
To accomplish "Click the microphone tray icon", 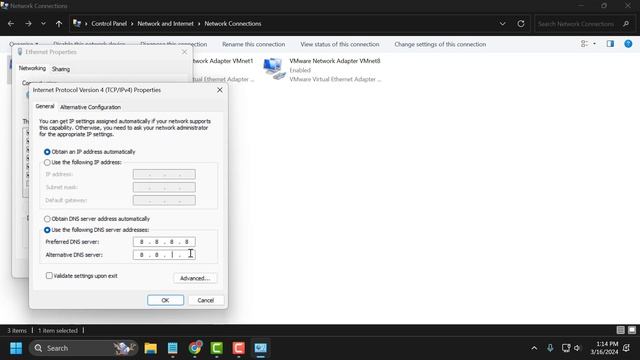I will pos(550,348).
